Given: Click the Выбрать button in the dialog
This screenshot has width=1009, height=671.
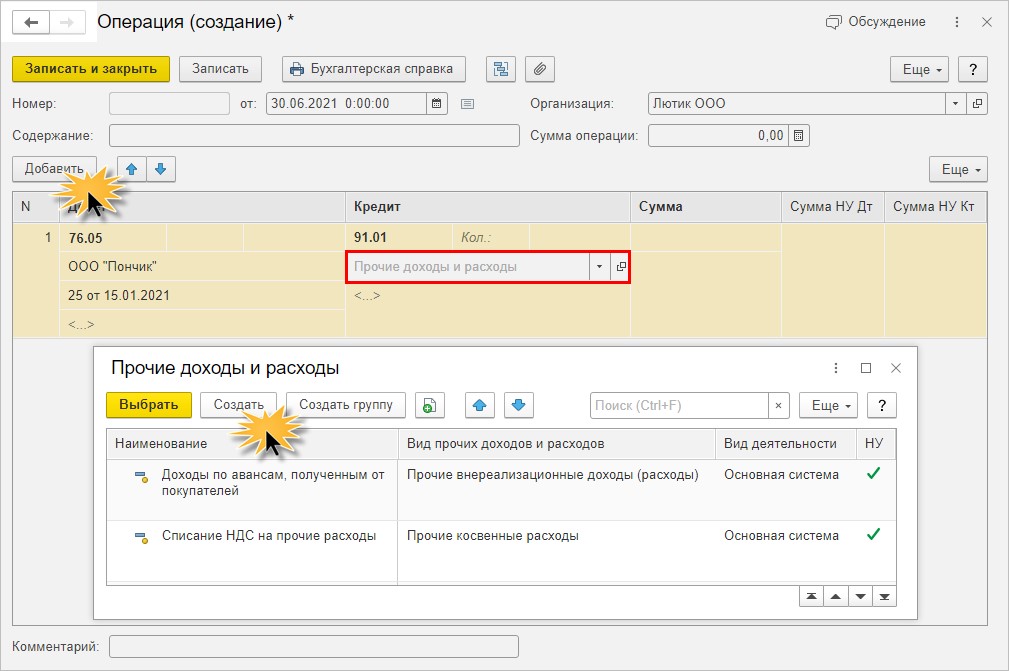Looking at the screenshot, I should click(149, 405).
